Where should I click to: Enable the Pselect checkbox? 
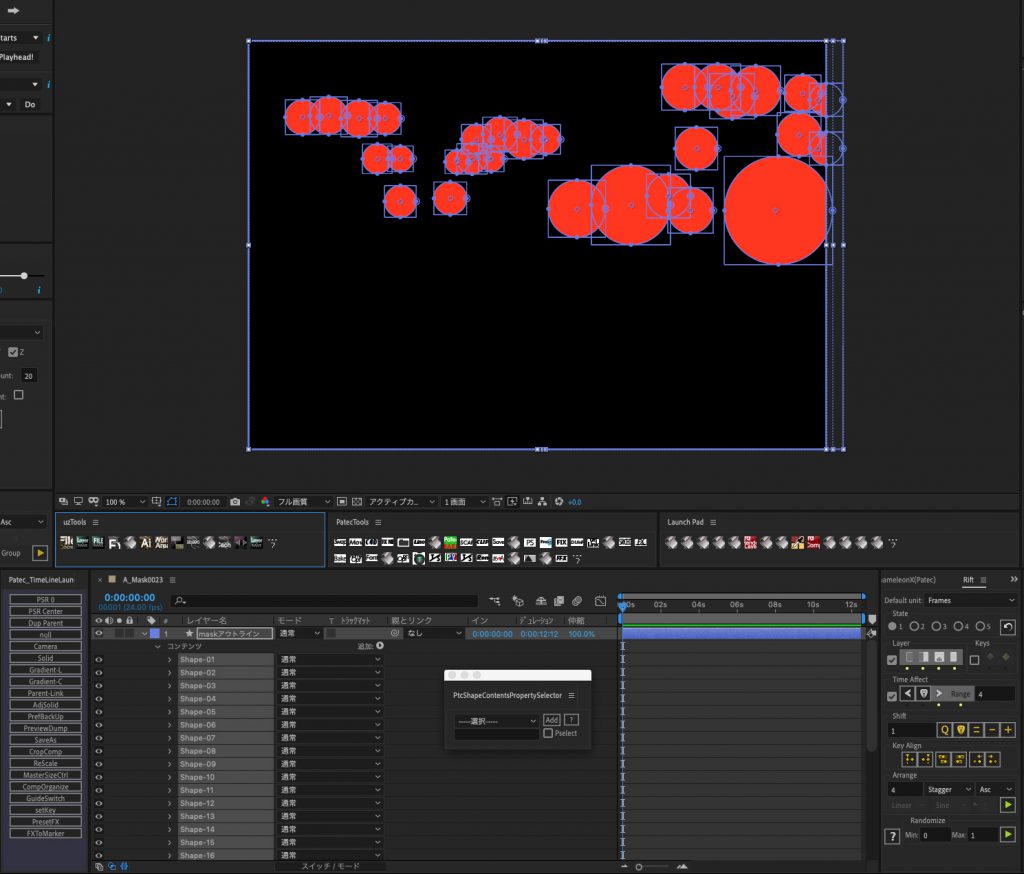548,733
